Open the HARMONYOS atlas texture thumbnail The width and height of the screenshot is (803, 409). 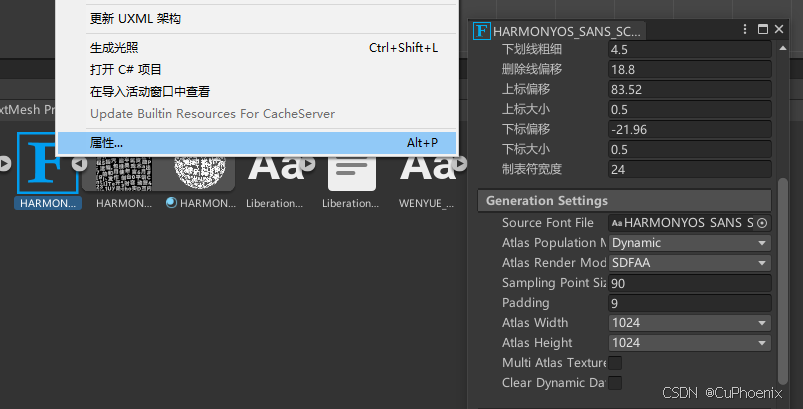(124, 173)
